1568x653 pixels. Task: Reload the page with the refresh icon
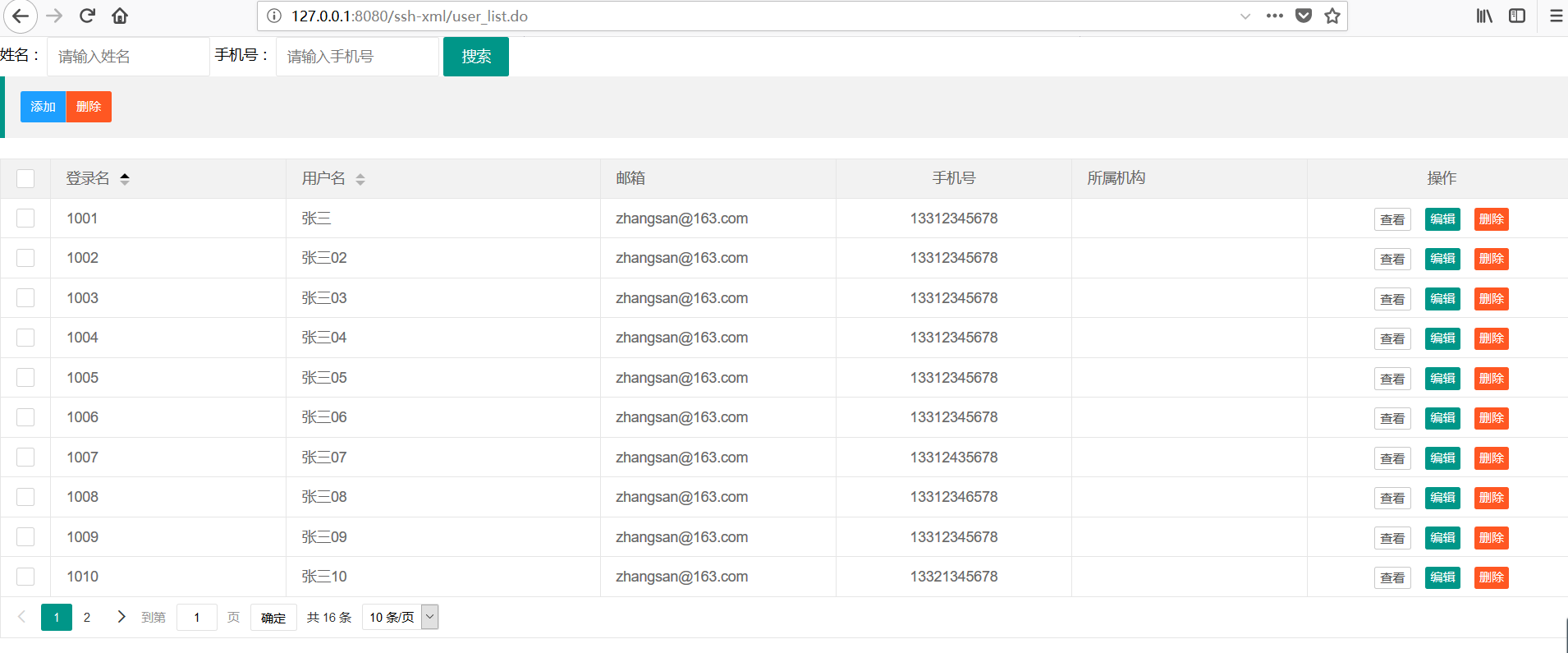click(x=87, y=16)
